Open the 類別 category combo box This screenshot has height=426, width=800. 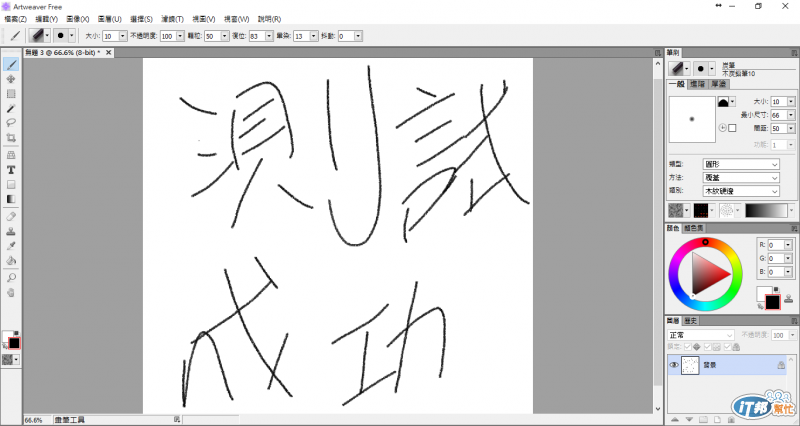click(x=741, y=191)
